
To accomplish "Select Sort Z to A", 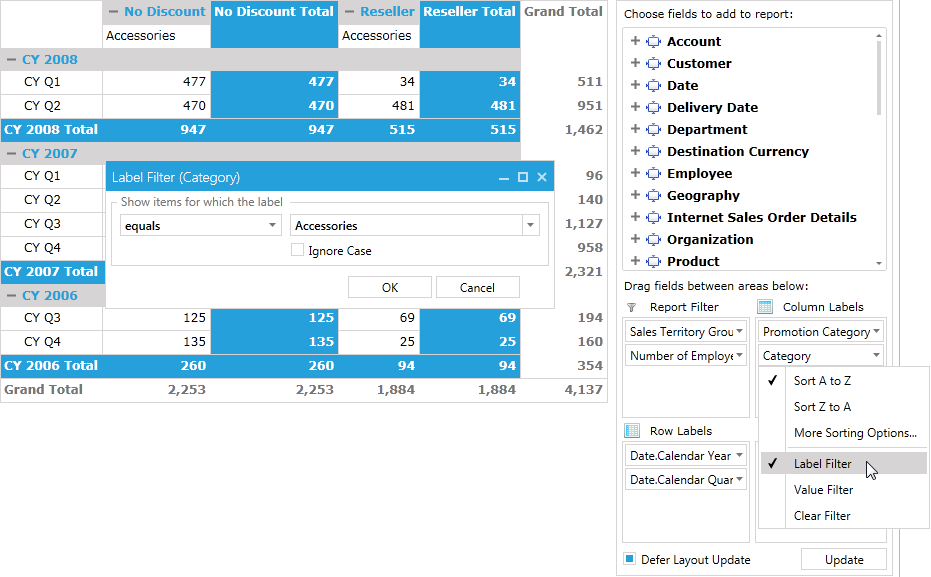I will tap(822, 407).
